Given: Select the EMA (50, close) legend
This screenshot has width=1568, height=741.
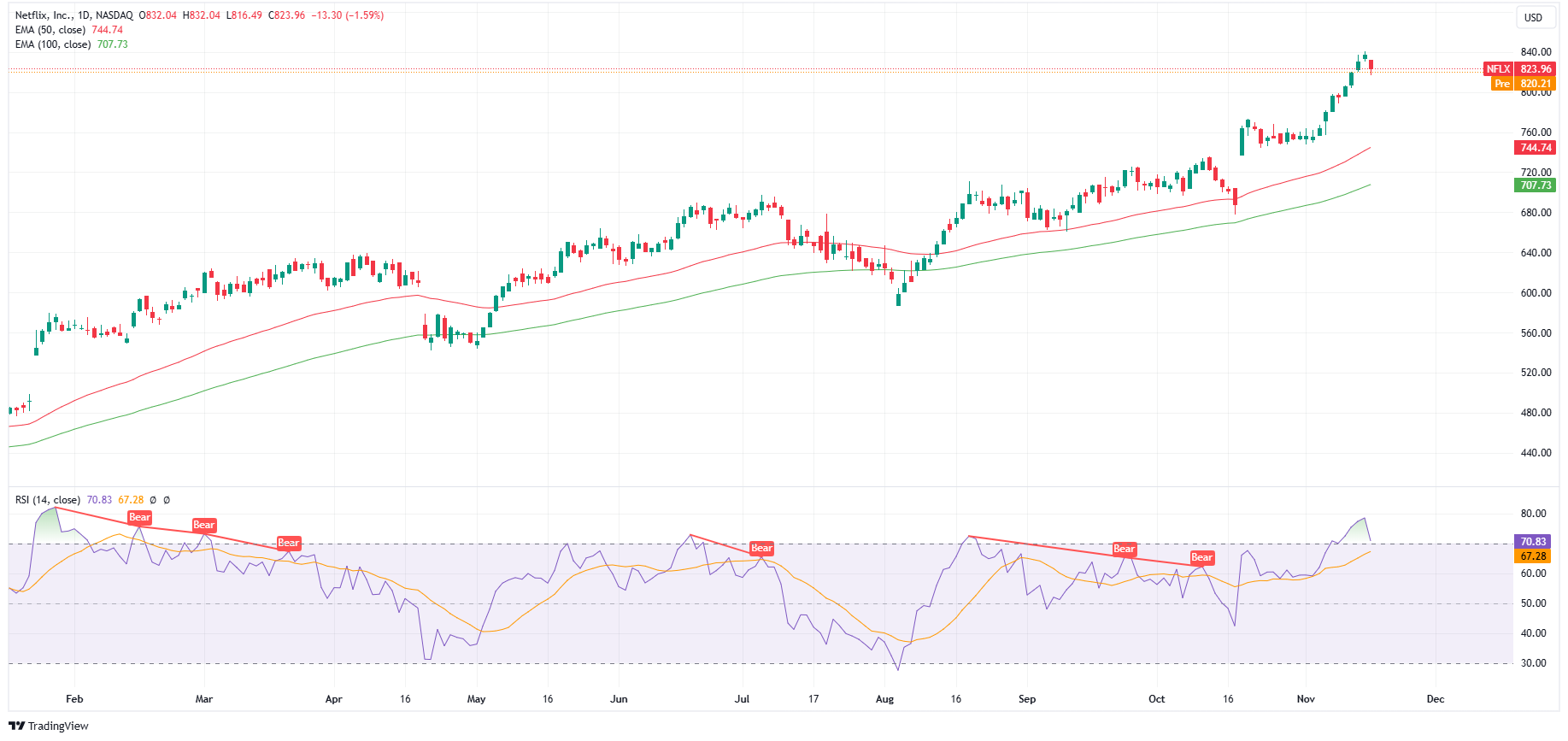Looking at the screenshot, I should pyautogui.click(x=50, y=30).
